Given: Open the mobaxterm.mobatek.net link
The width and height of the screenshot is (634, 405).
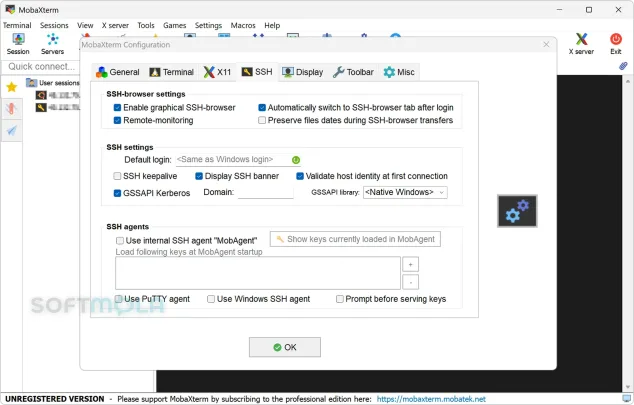Looking at the screenshot, I should (431, 399).
